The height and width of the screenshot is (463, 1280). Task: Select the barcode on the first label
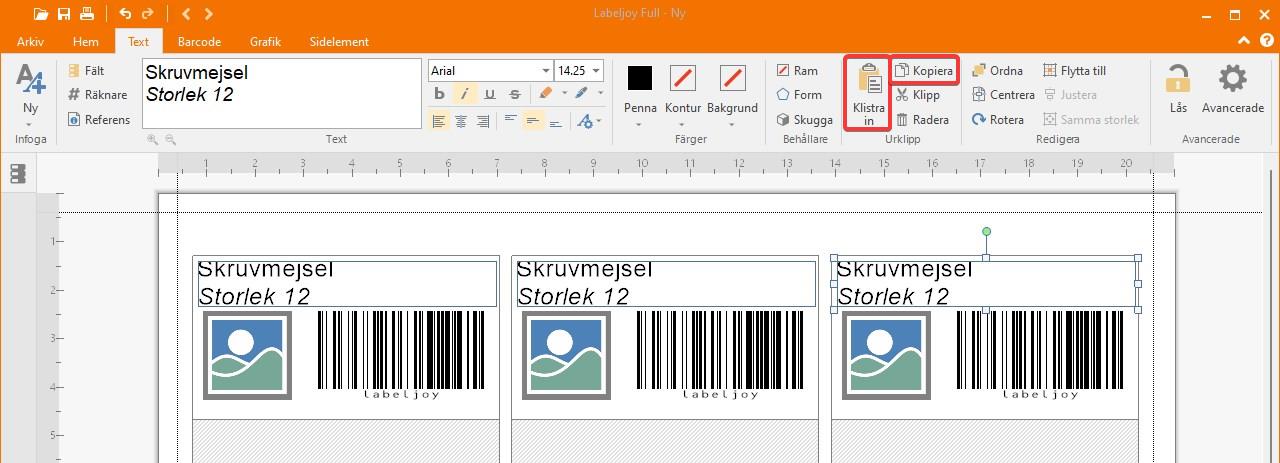point(401,355)
